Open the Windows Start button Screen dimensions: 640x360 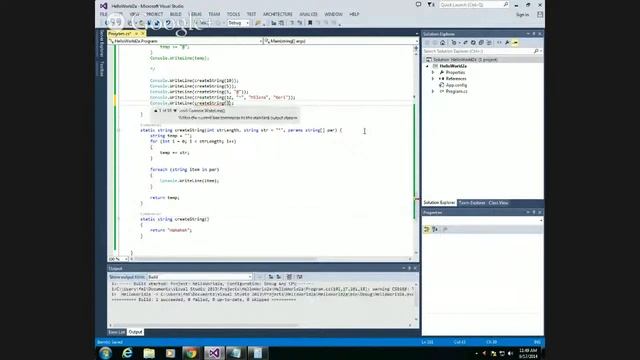point(105,353)
